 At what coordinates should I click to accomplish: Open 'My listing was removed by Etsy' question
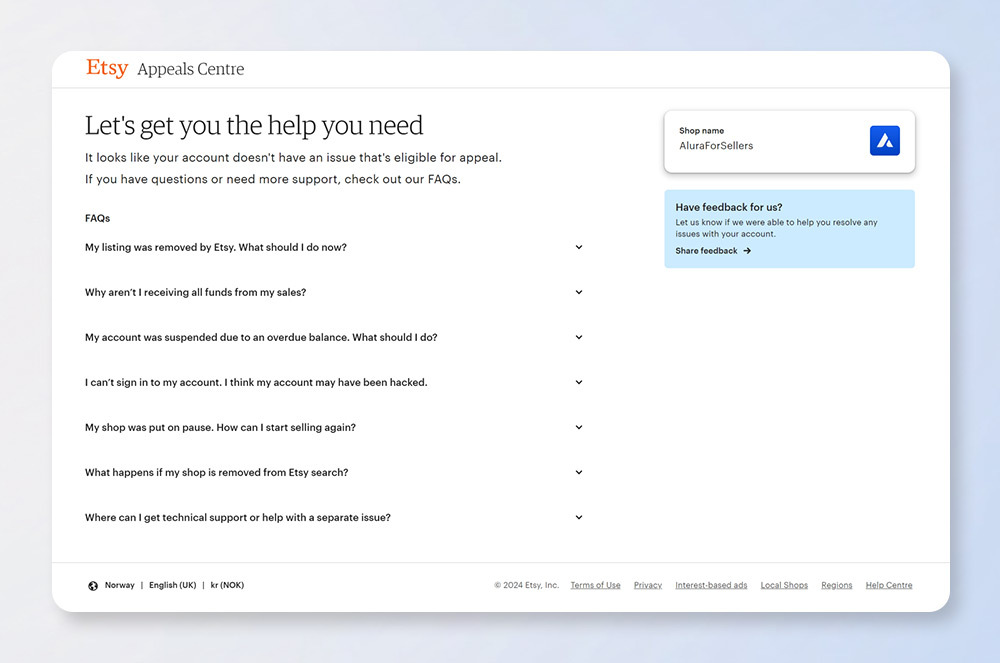(x=216, y=247)
